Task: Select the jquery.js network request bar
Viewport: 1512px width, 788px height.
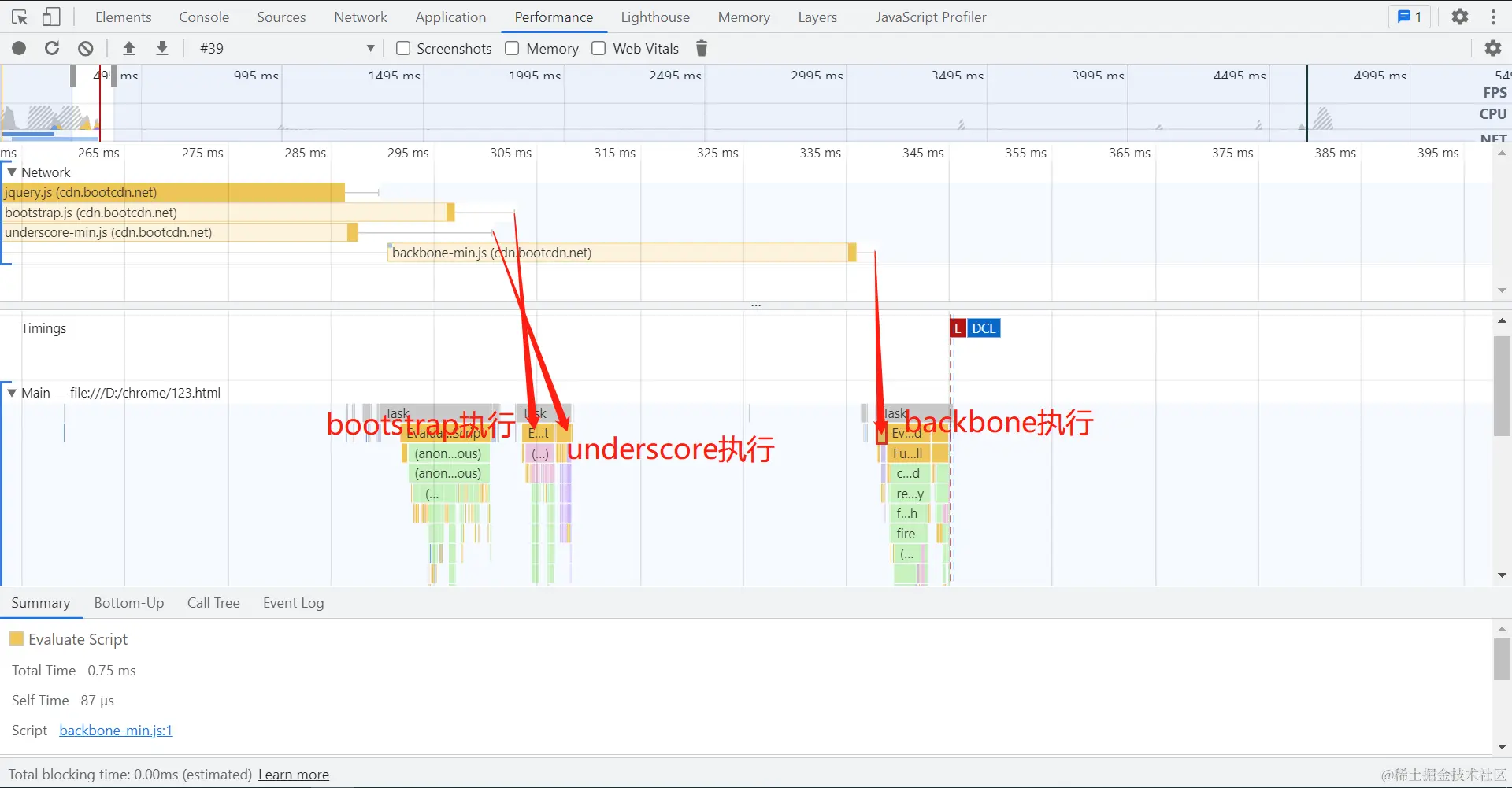Action: tap(173, 192)
